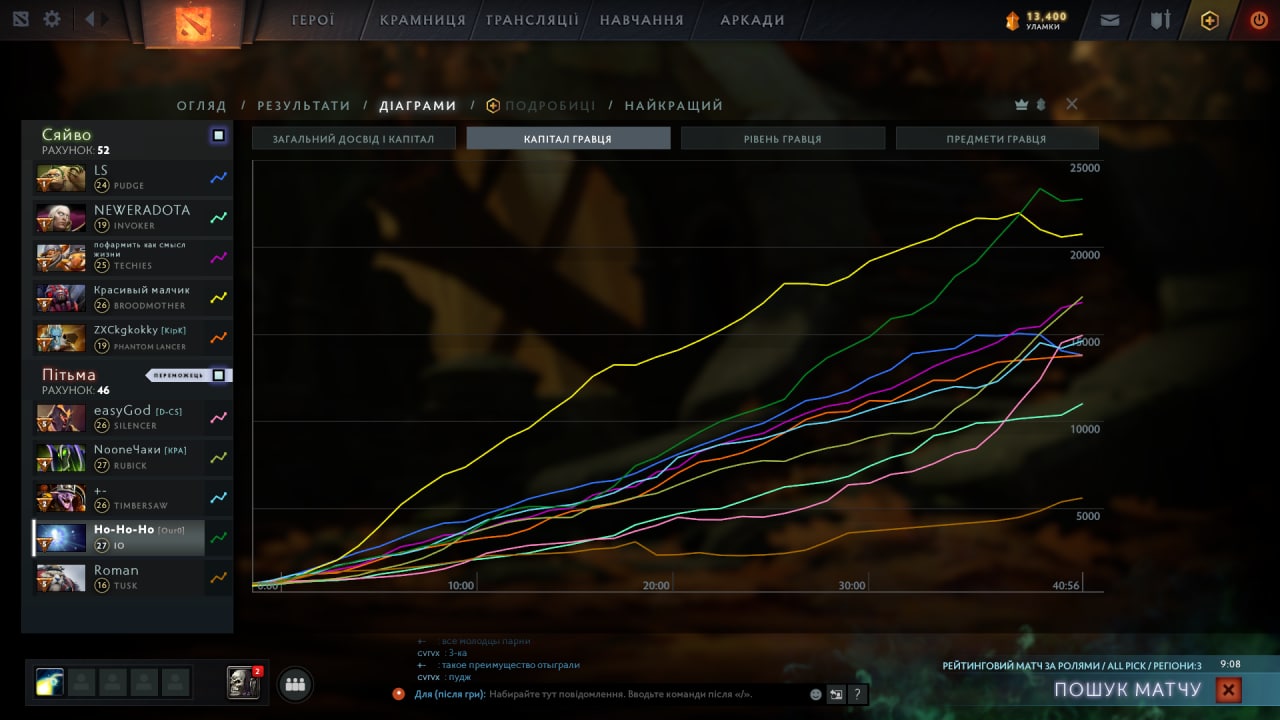Click the red power quit icon

pos(1259,19)
